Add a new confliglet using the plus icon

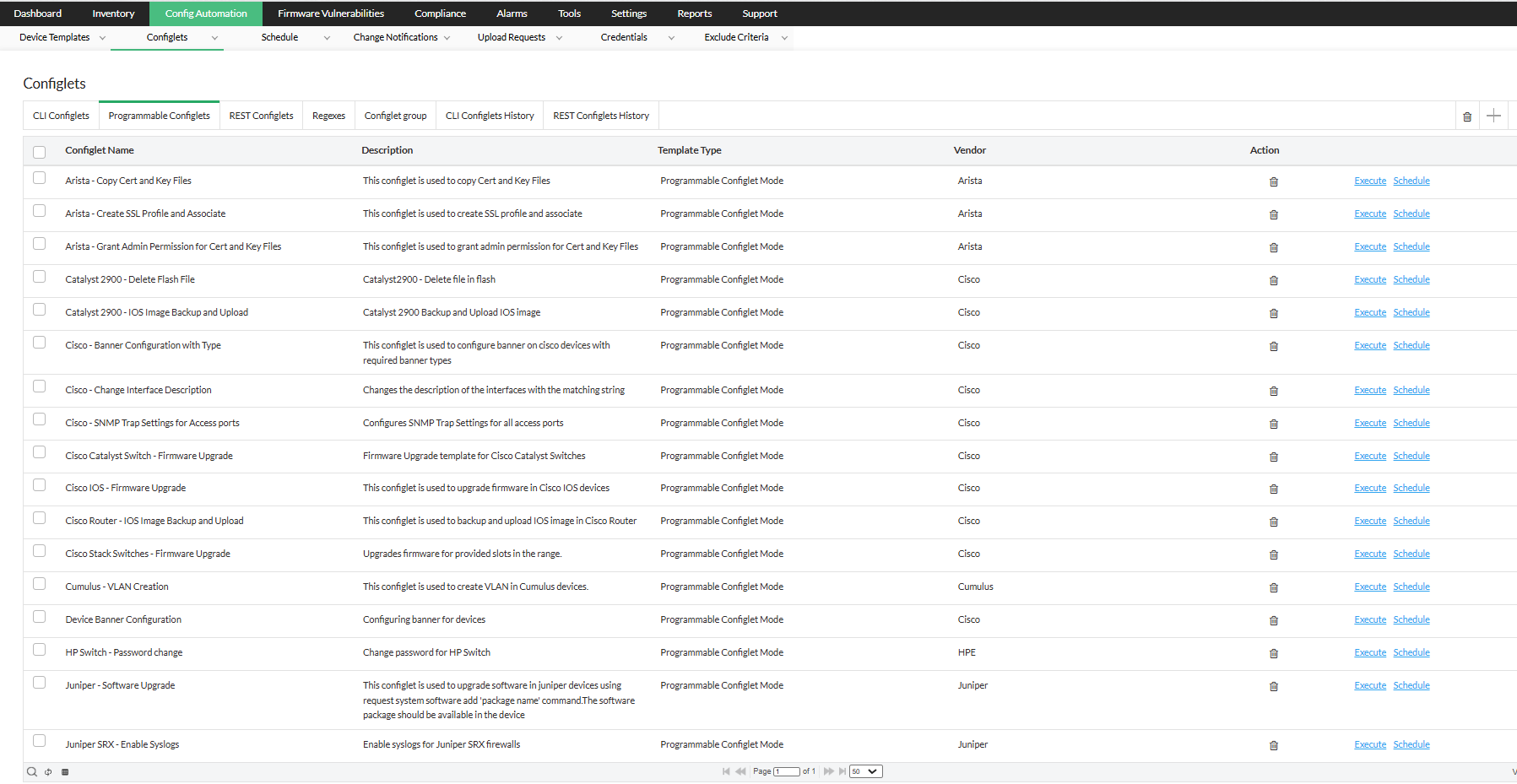tap(1493, 116)
